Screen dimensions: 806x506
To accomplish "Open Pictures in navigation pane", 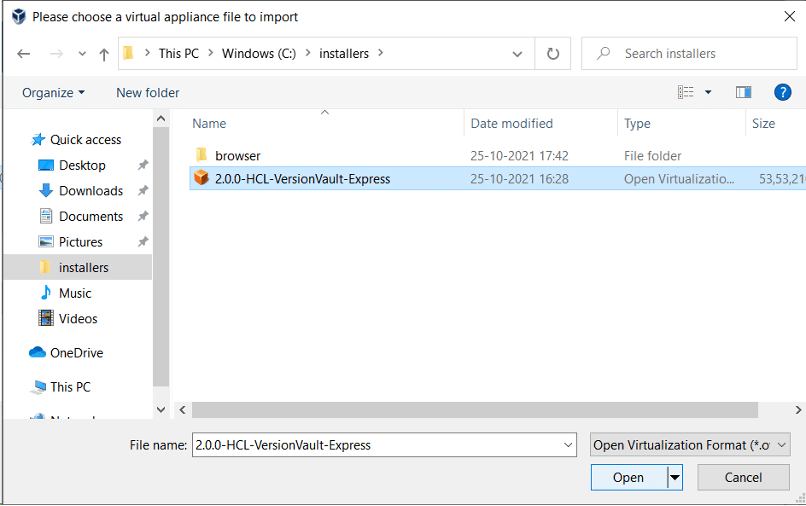I will tap(81, 242).
